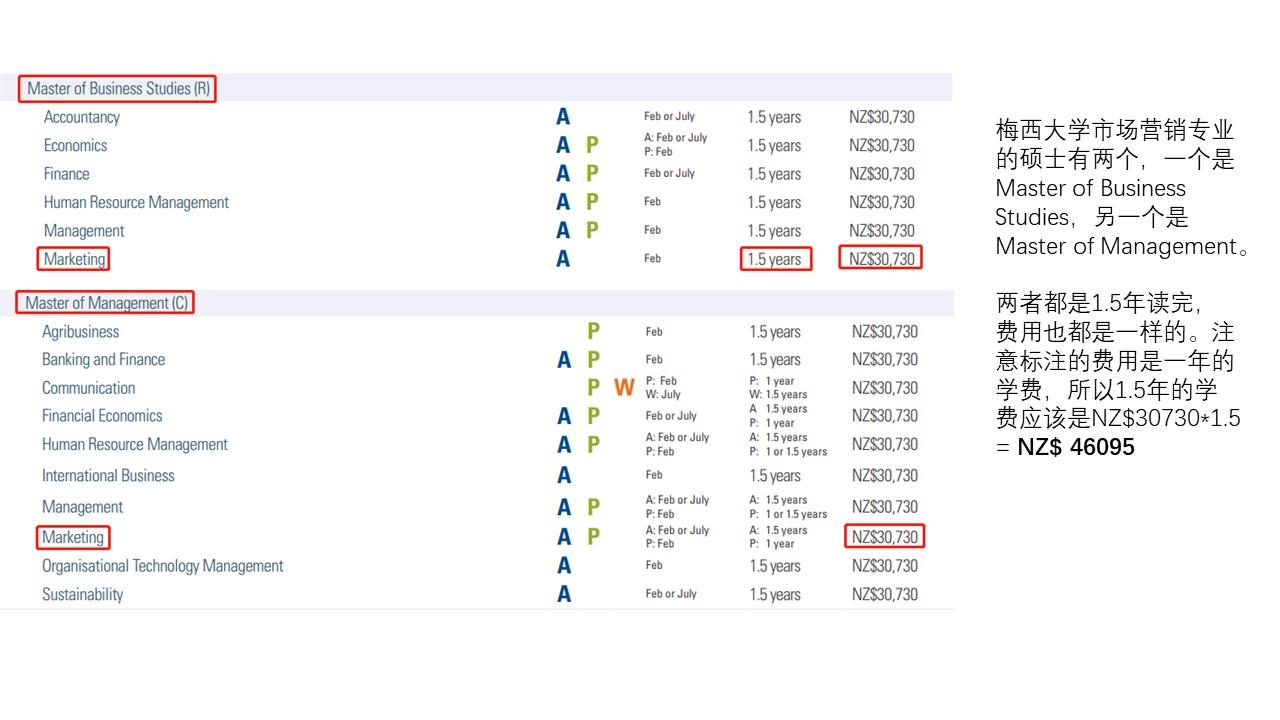Open the red-boxed Marketing under Business Studies
This screenshot has height=720, width=1280.
[74, 259]
